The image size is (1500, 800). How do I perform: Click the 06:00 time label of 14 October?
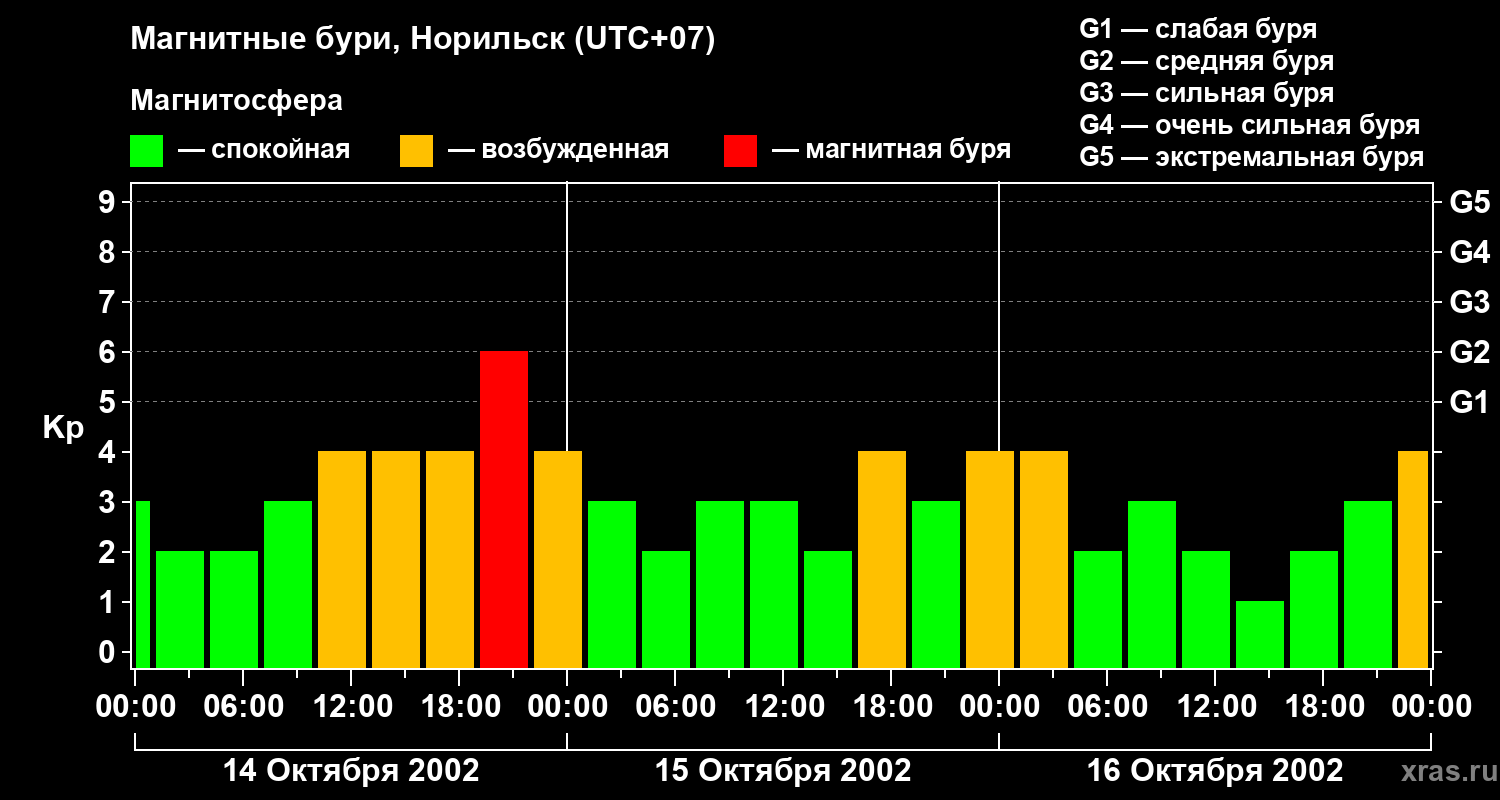243,706
